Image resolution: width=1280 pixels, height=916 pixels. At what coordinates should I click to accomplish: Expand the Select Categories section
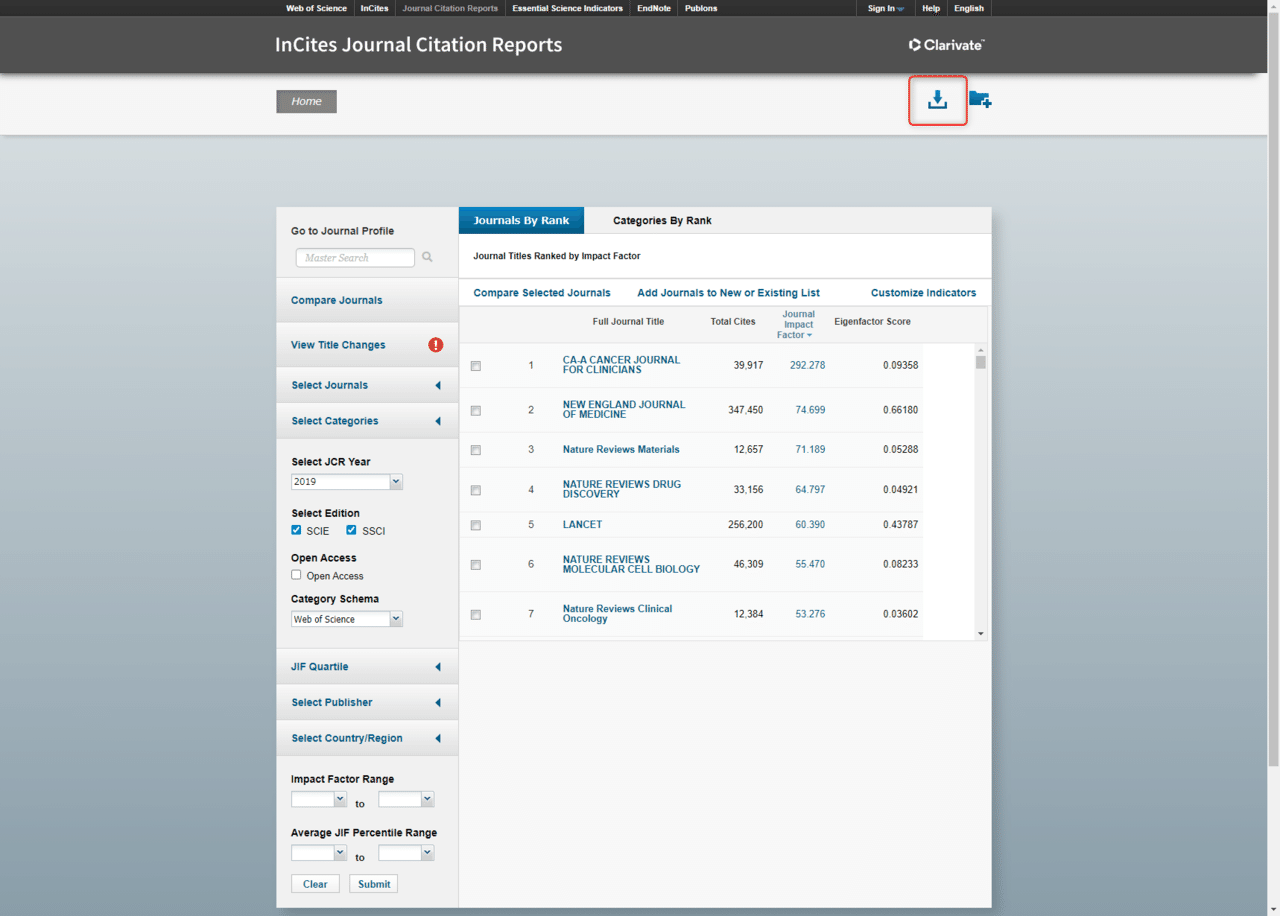[367, 421]
